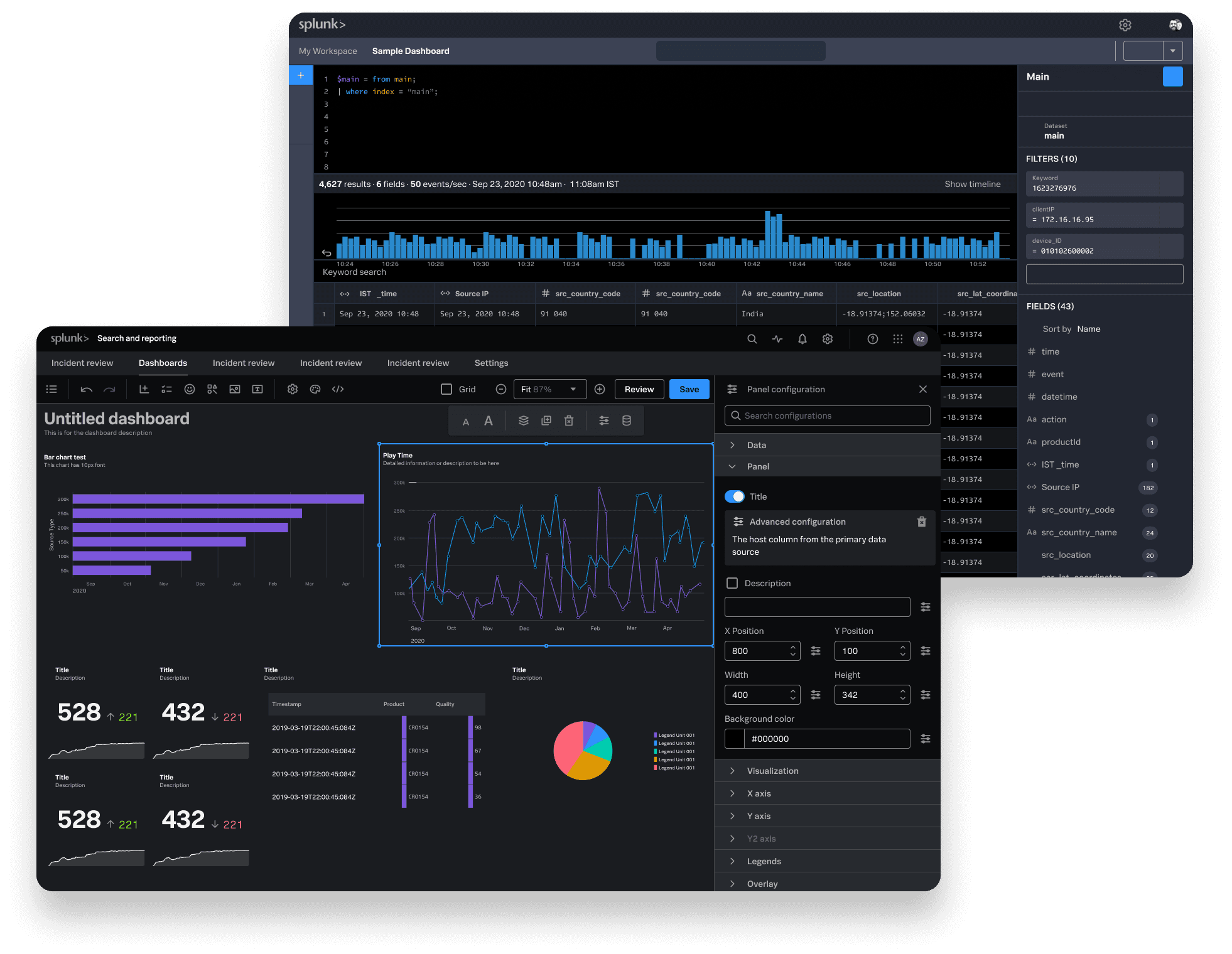
Task: Switch to the Dashboards tab
Action: pyautogui.click(x=163, y=363)
